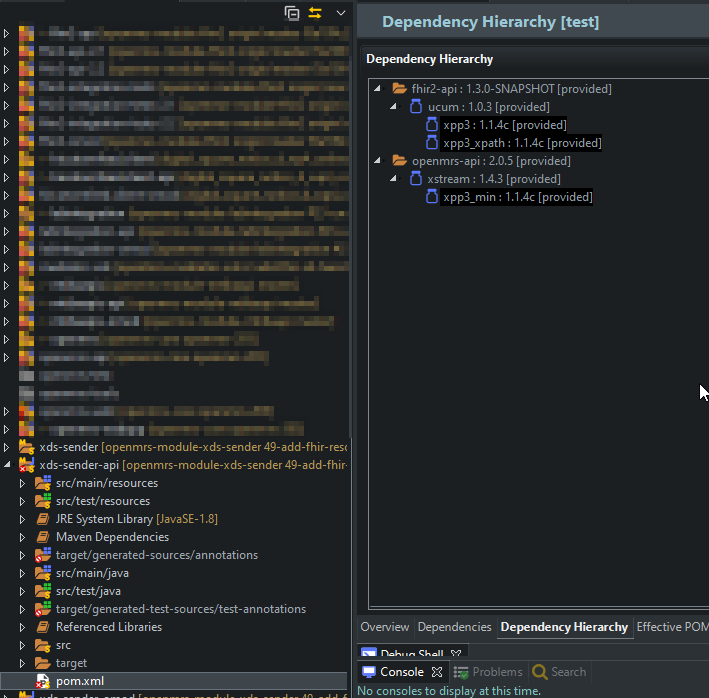709x698 pixels.
Task: Expand src/test/resources folder
Action: [x=22, y=501]
